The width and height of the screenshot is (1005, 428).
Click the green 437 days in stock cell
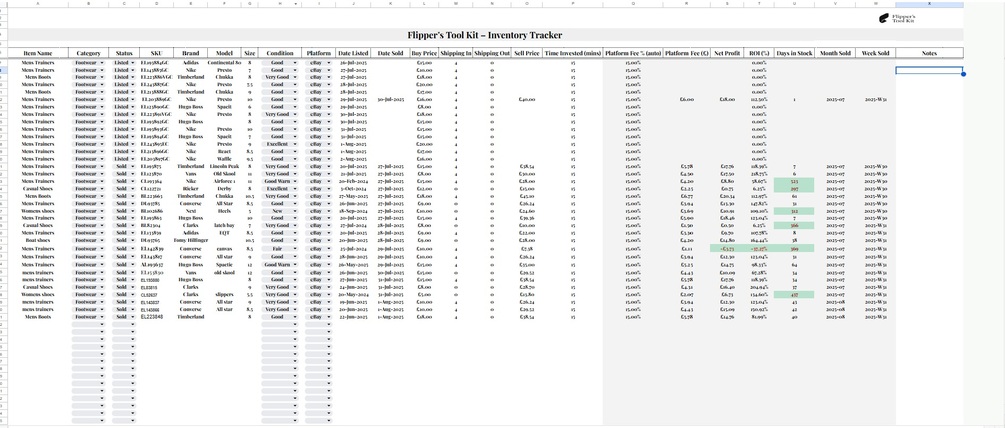(794, 295)
